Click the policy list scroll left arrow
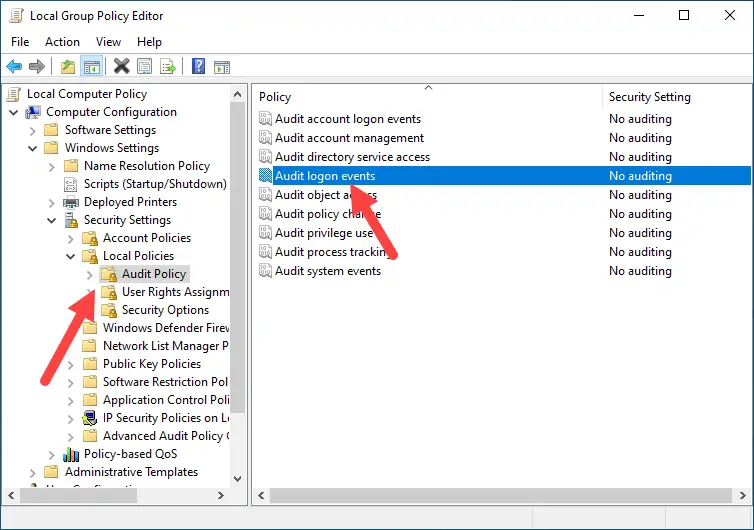The image size is (754, 530). click(x=261, y=495)
